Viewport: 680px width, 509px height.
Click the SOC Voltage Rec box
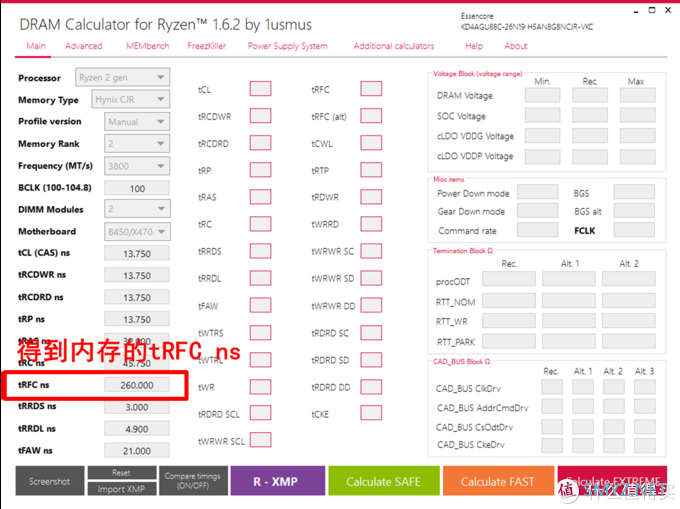(590, 115)
